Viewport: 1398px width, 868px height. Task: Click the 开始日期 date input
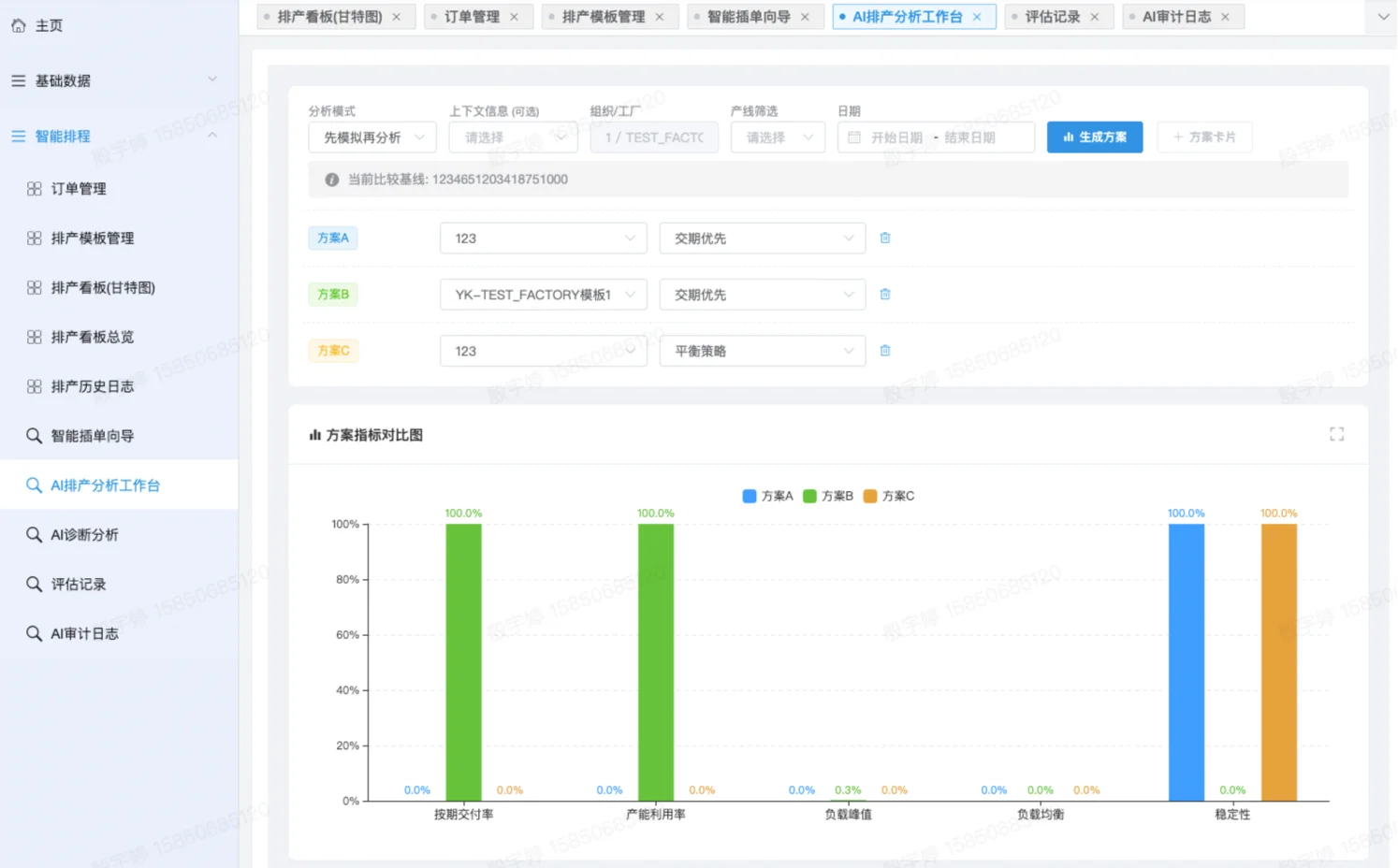pos(896,137)
